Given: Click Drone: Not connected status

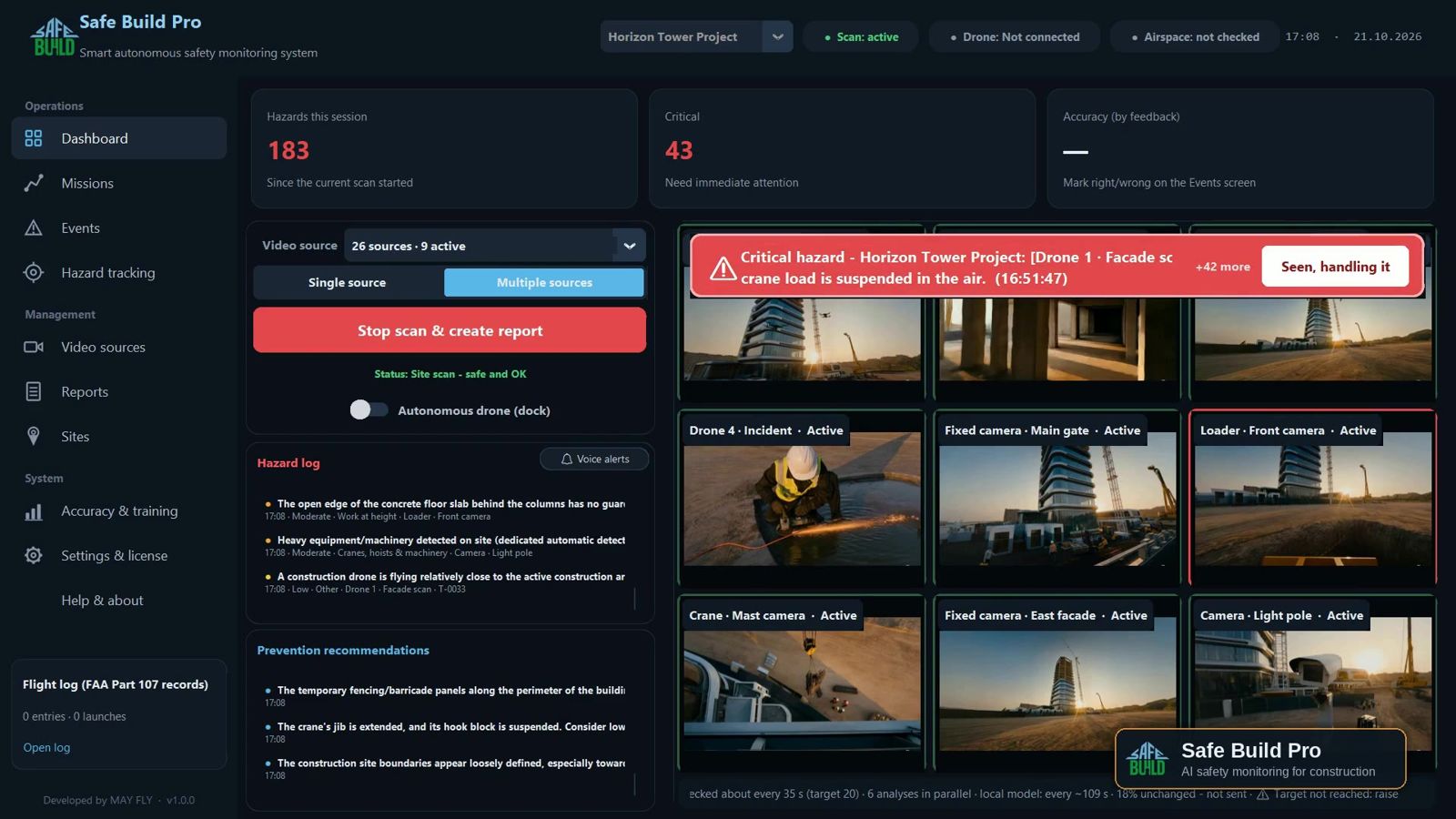Looking at the screenshot, I should (1015, 36).
